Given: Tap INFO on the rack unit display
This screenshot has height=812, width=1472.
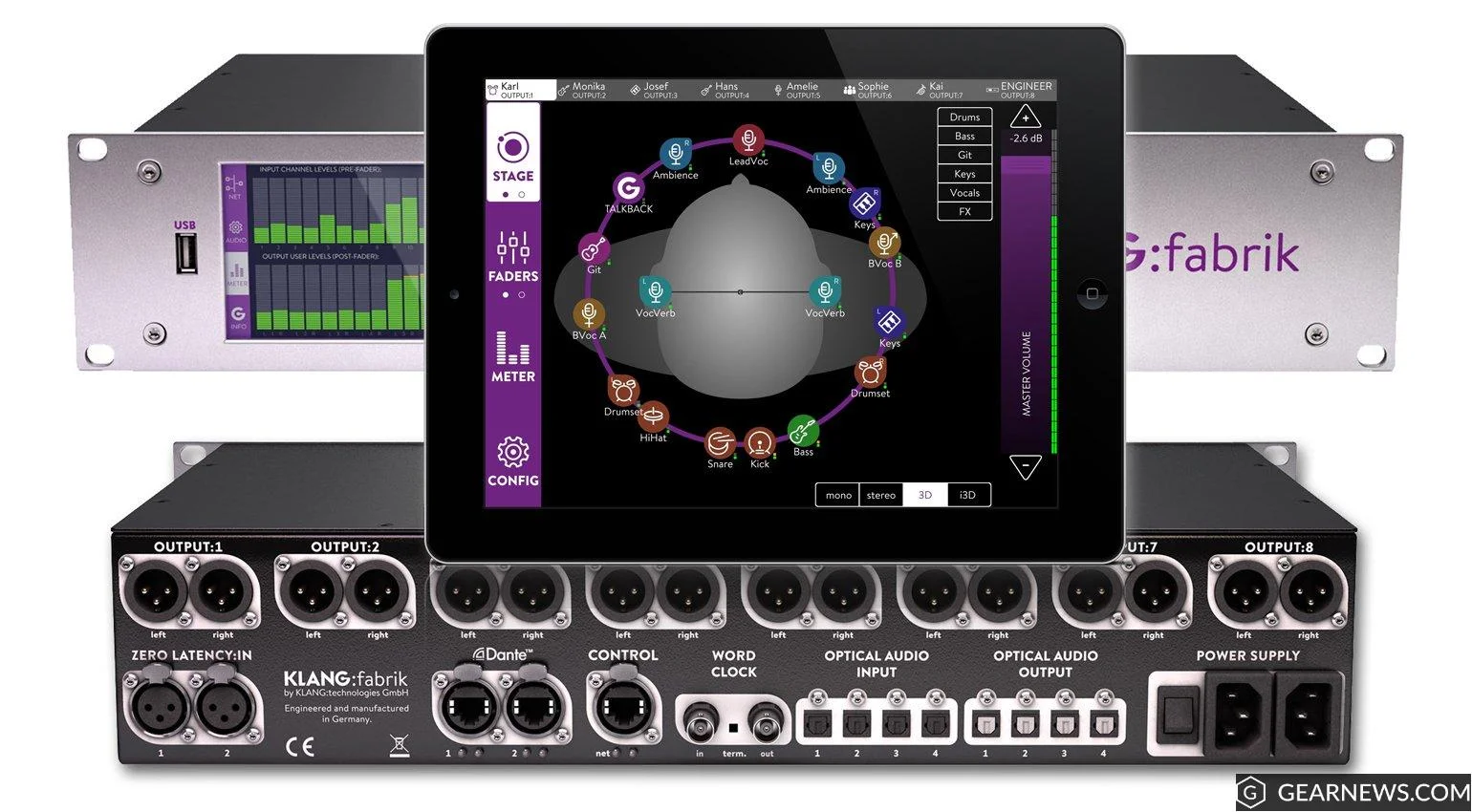Looking at the screenshot, I should pyautogui.click(x=237, y=318).
